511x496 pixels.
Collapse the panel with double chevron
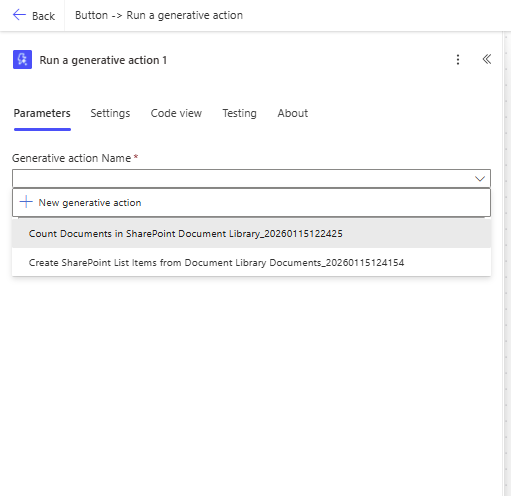487,59
